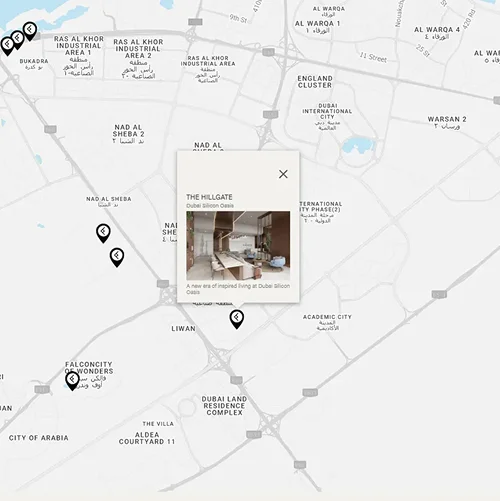Select the lower pin of the Nad Al Sheba pair

point(117,258)
